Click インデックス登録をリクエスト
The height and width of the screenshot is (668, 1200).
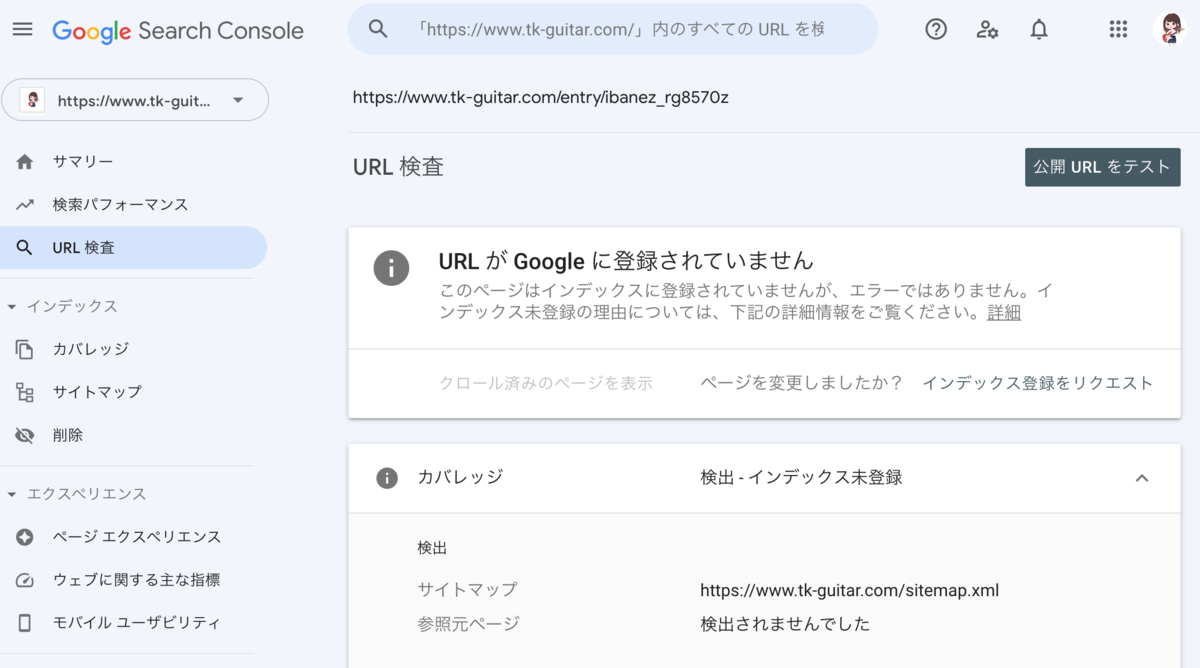1037,383
